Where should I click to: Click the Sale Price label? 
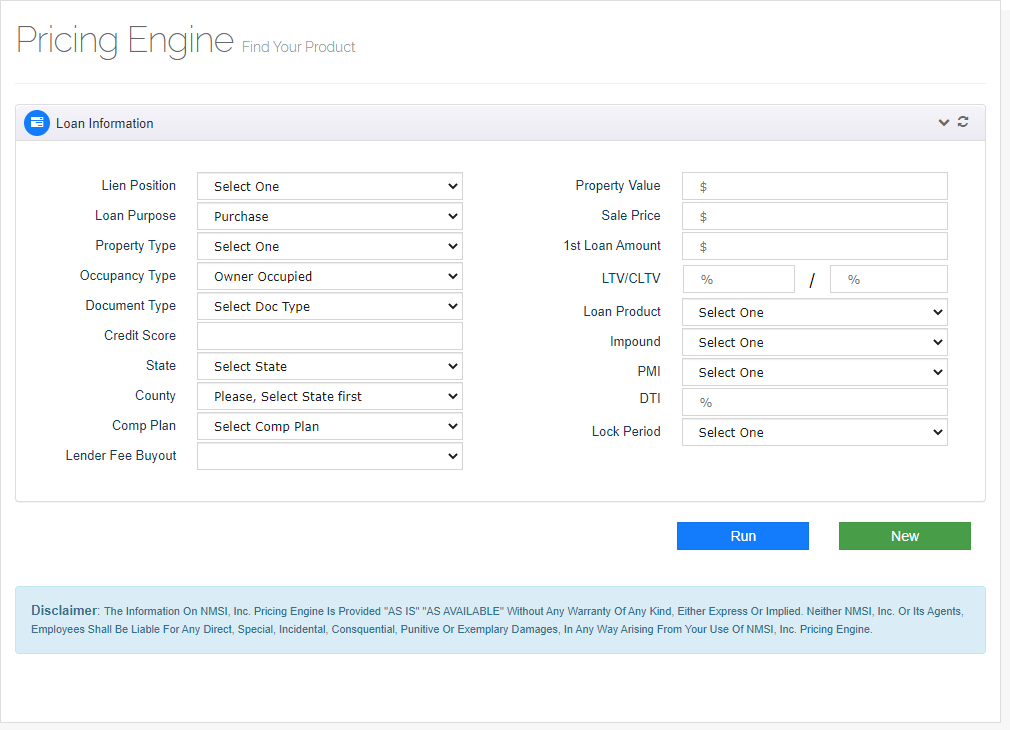coord(631,216)
